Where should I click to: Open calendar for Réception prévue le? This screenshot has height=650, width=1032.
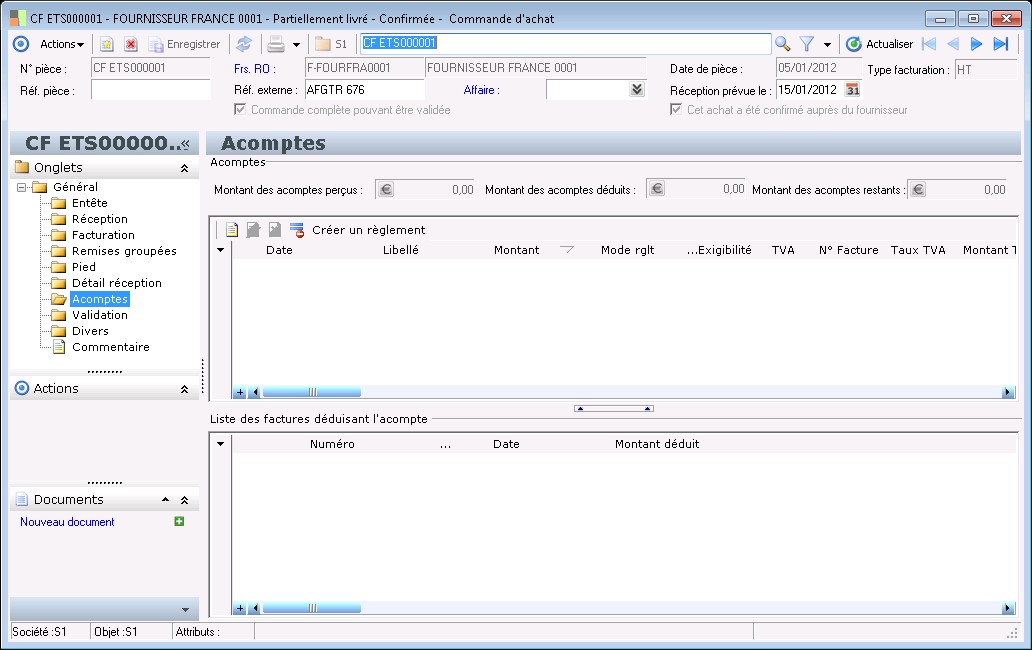pyautogui.click(x=853, y=90)
